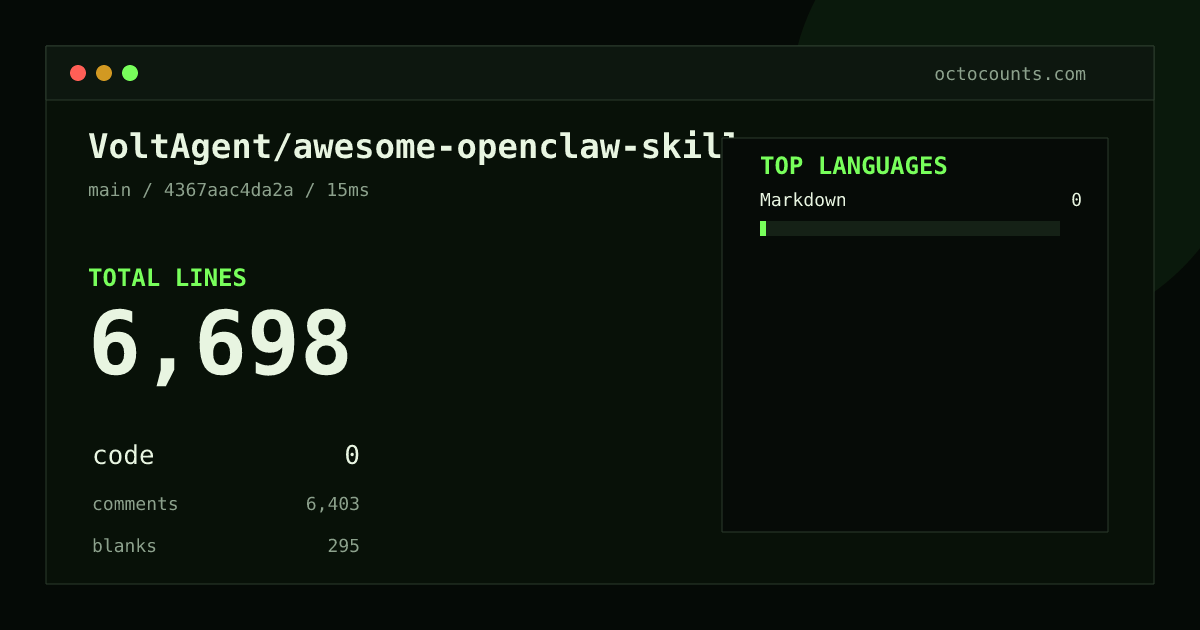Click the VoltAgent/awesome-openclaw-skills repository title
Screen dimensions: 1200x630
coord(412,147)
